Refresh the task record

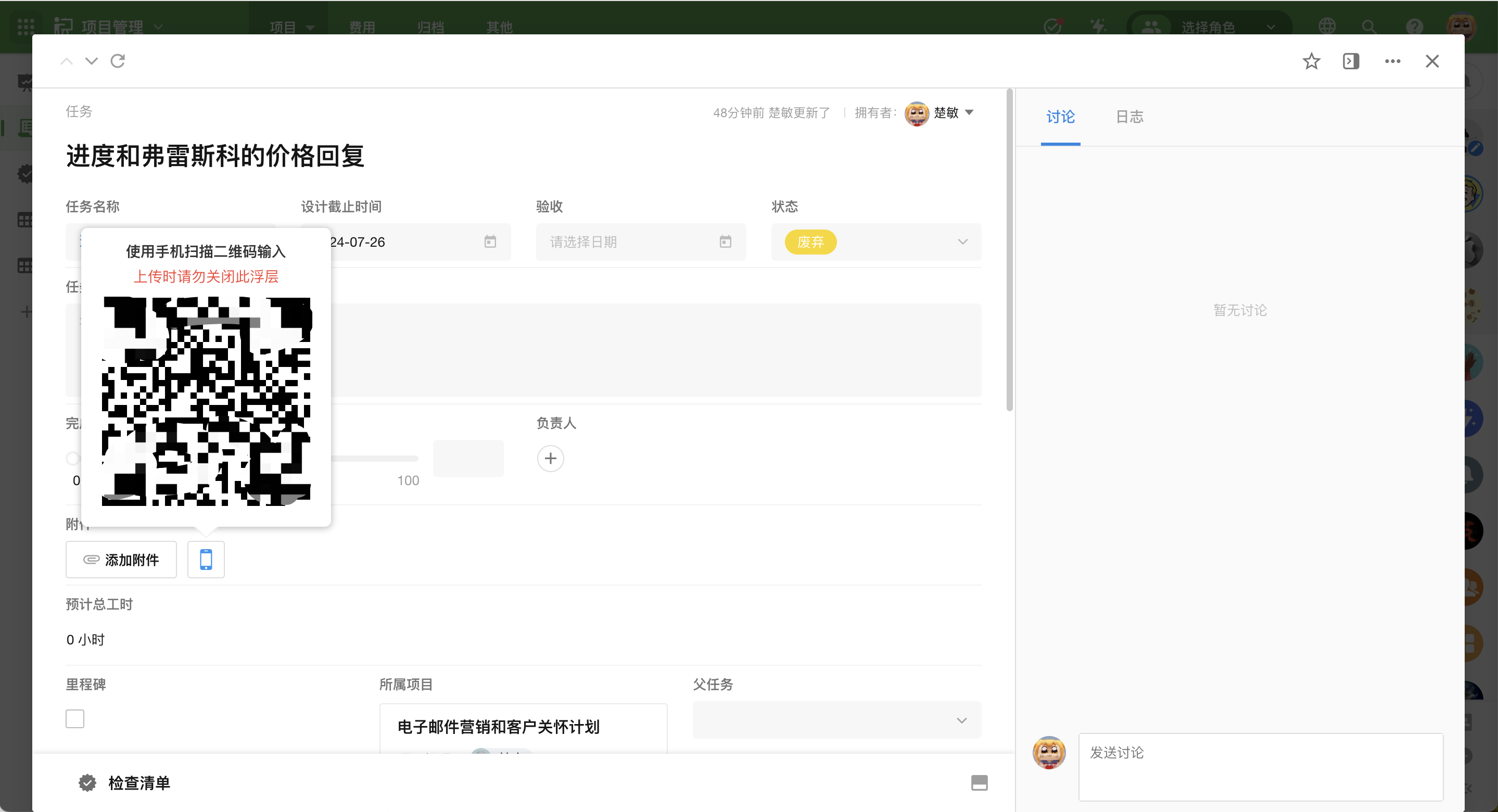pos(118,61)
